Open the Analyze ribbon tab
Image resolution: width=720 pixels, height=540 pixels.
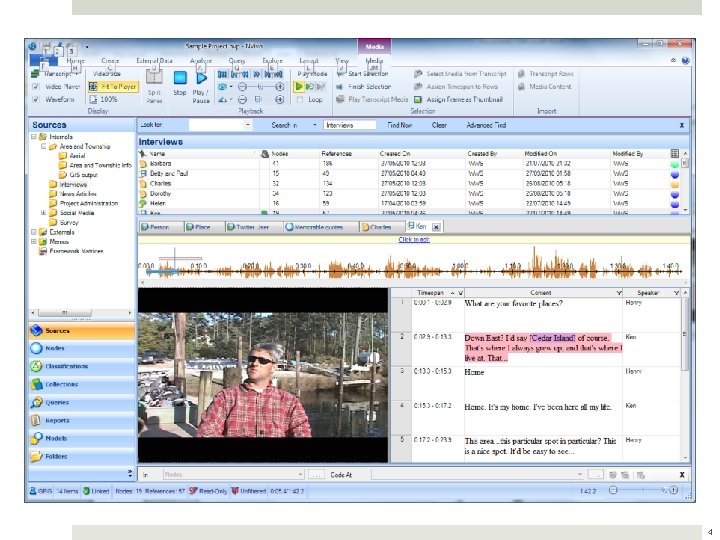click(x=200, y=60)
